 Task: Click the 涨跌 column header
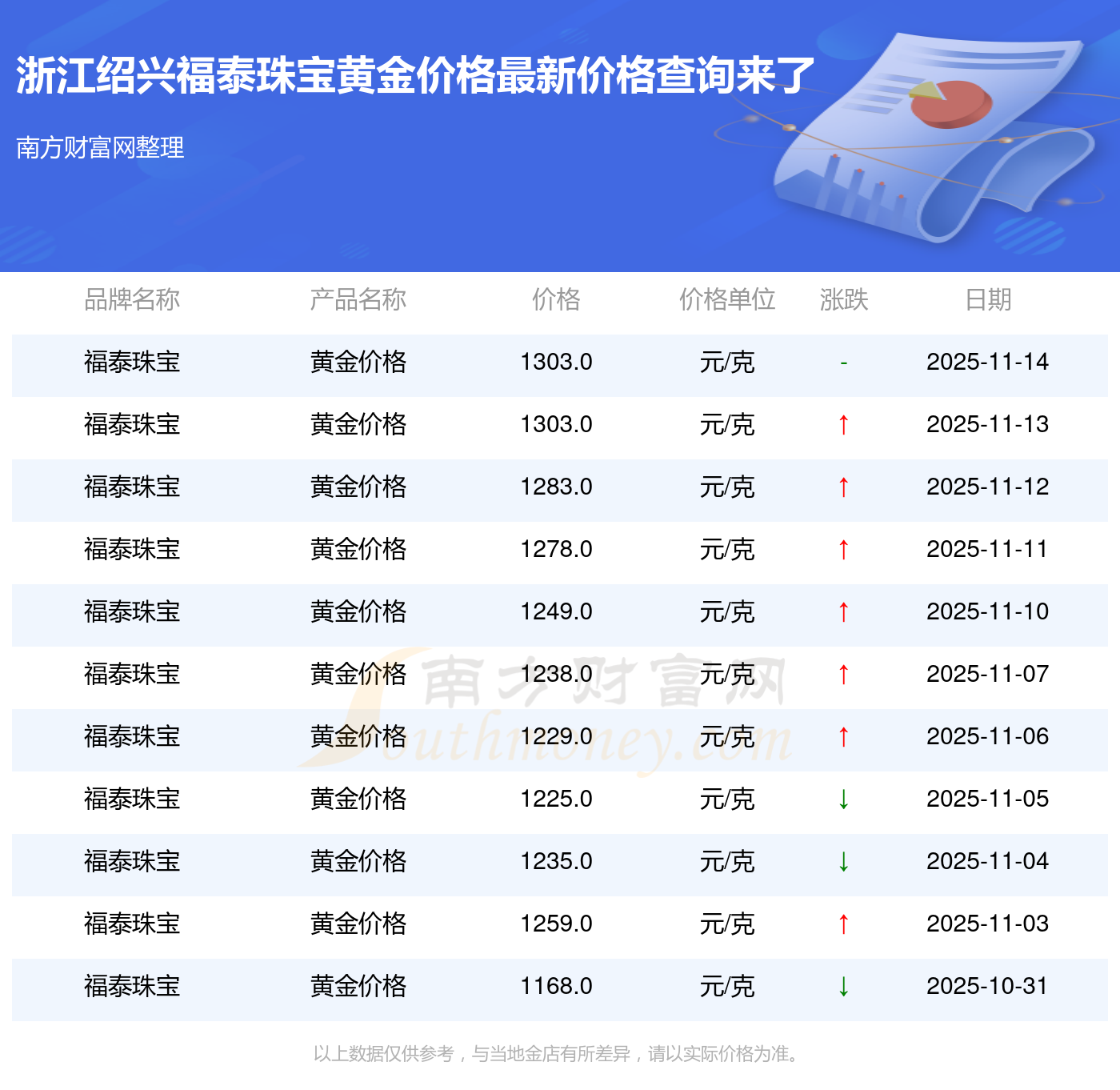843,300
